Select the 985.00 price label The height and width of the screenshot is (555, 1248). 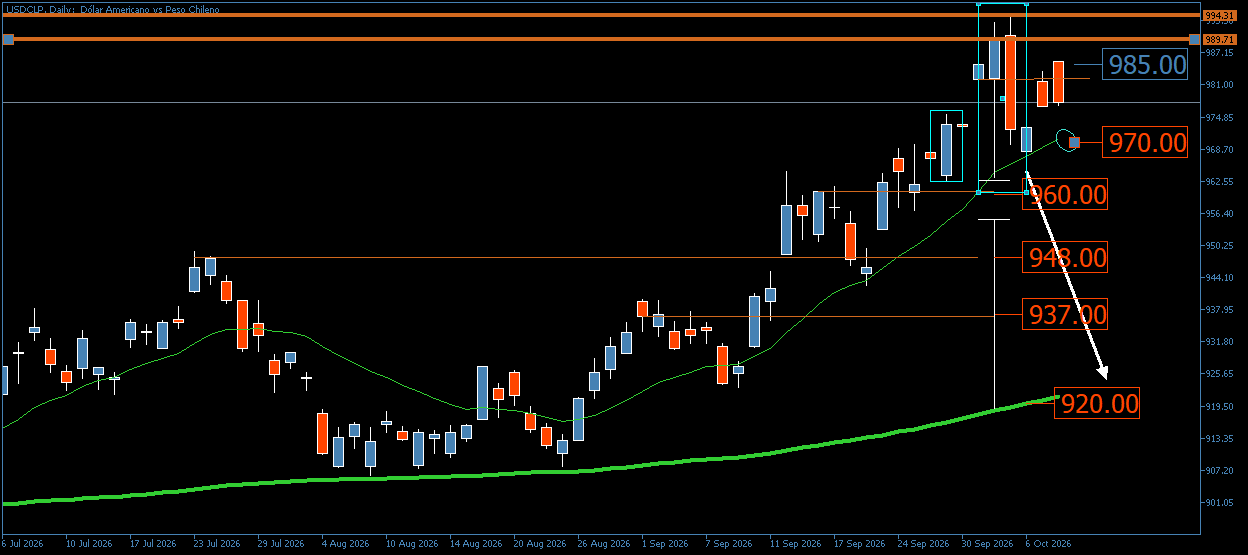1145,65
